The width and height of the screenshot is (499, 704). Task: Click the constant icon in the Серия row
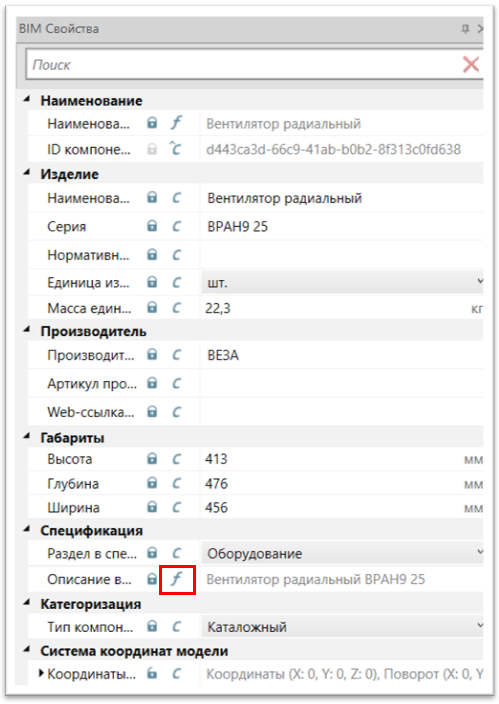point(177,226)
